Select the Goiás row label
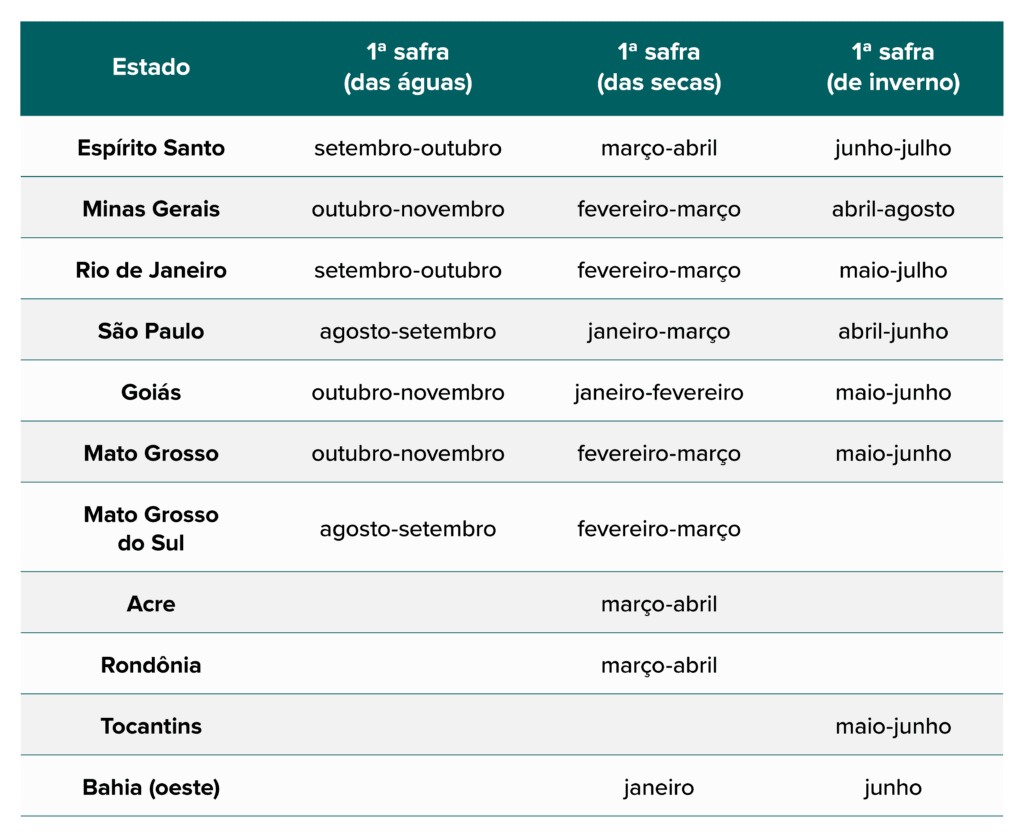This screenshot has height=838, width=1024. click(151, 392)
